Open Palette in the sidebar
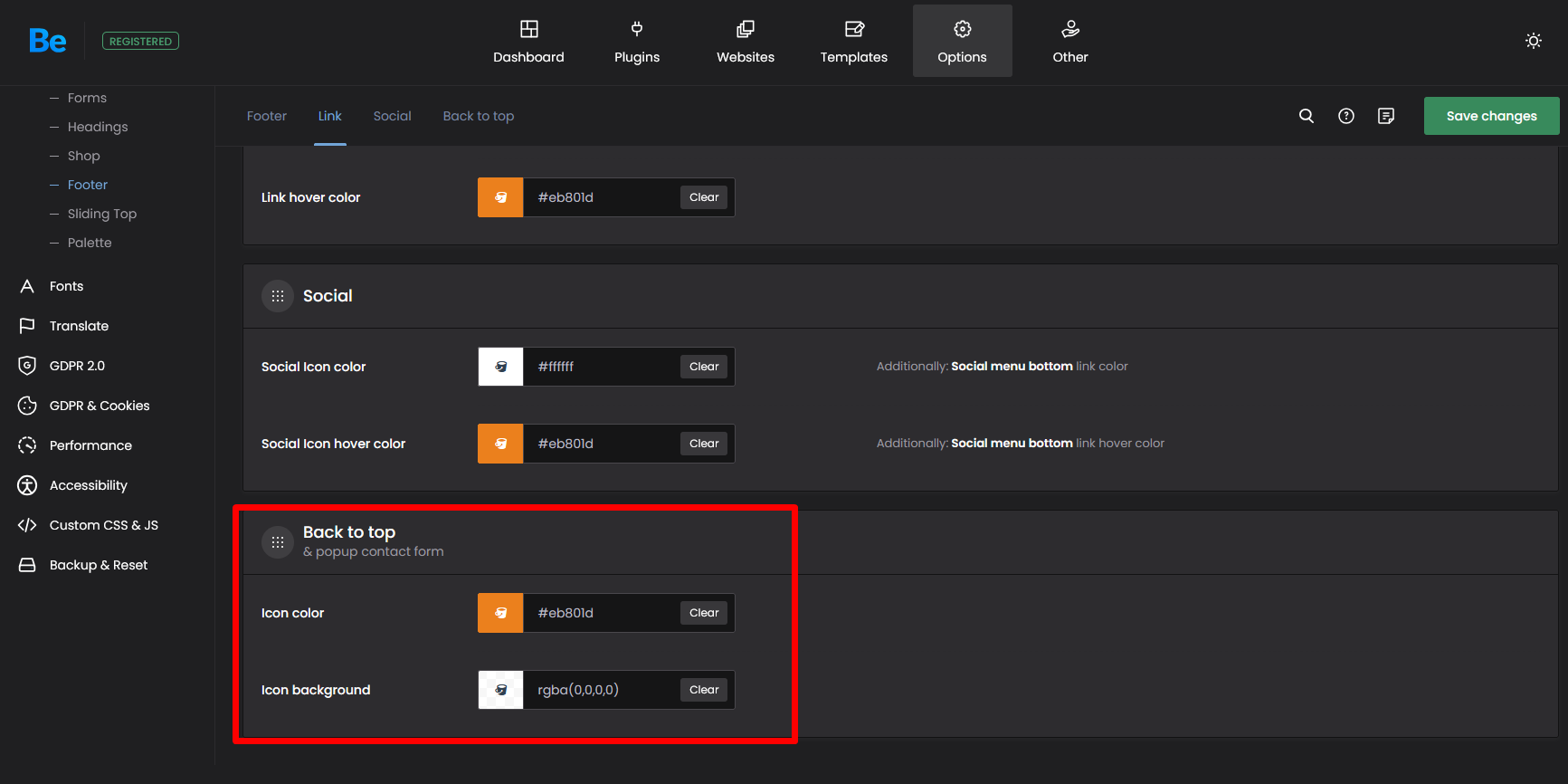 pos(90,243)
